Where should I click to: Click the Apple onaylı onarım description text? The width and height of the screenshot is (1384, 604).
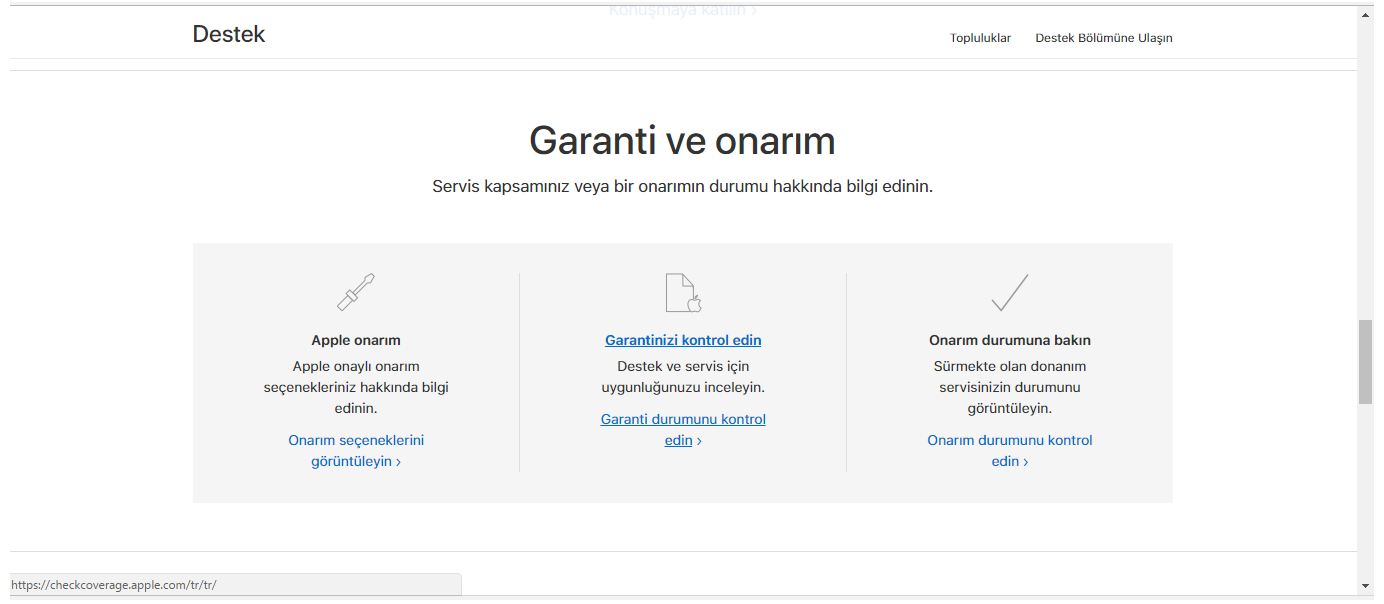coord(356,387)
